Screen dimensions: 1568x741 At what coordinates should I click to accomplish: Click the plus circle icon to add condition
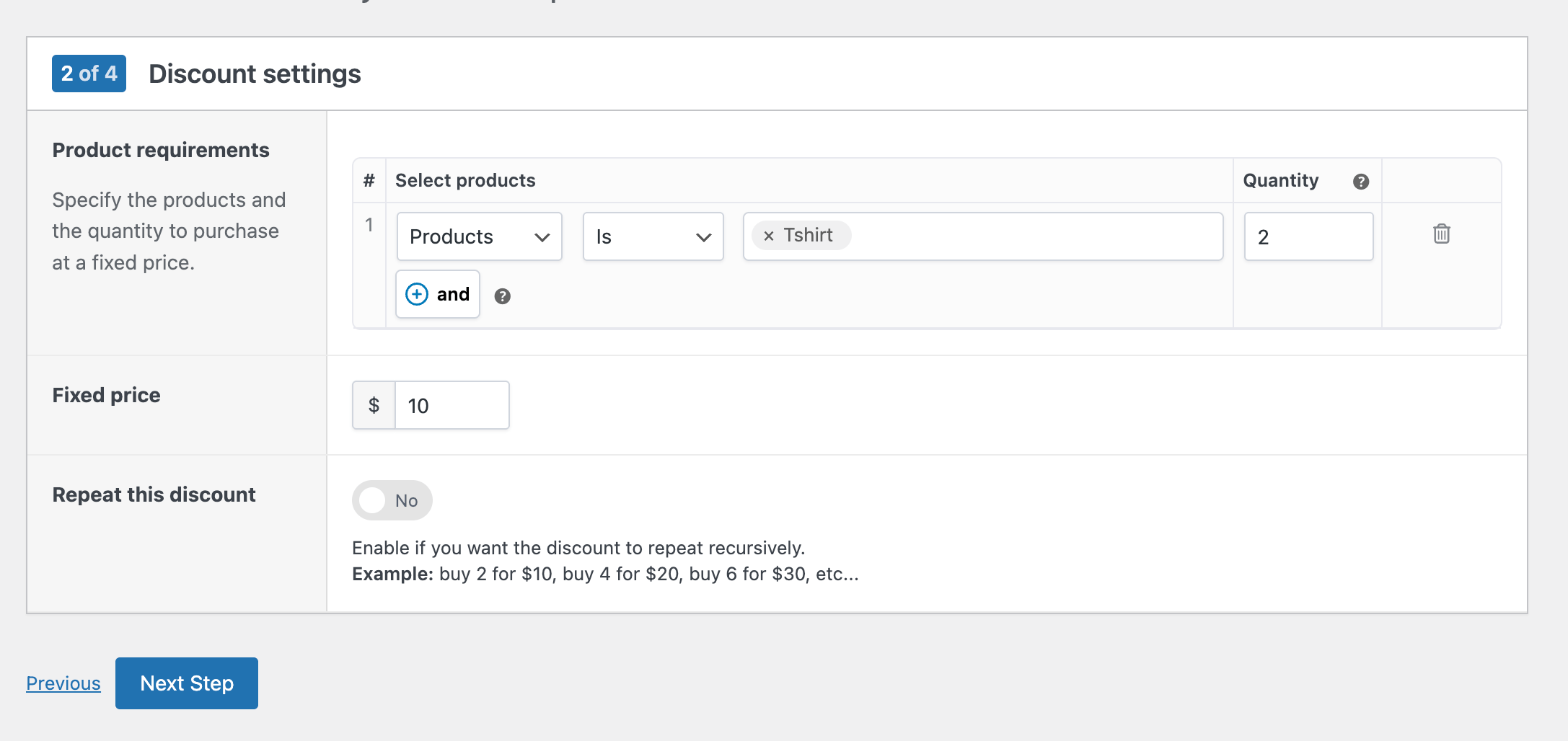[x=417, y=294]
